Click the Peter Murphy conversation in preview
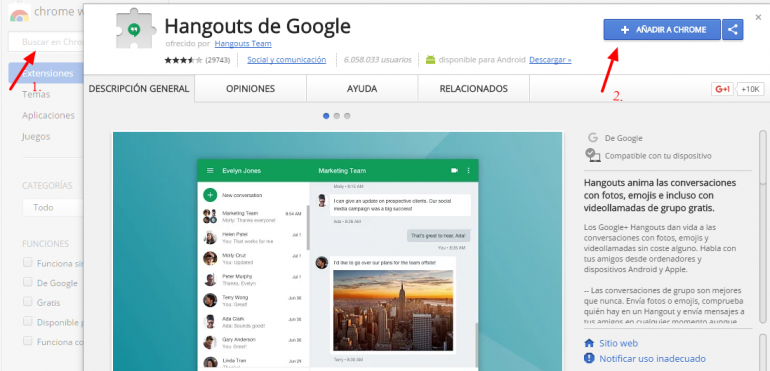 click(252, 279)
